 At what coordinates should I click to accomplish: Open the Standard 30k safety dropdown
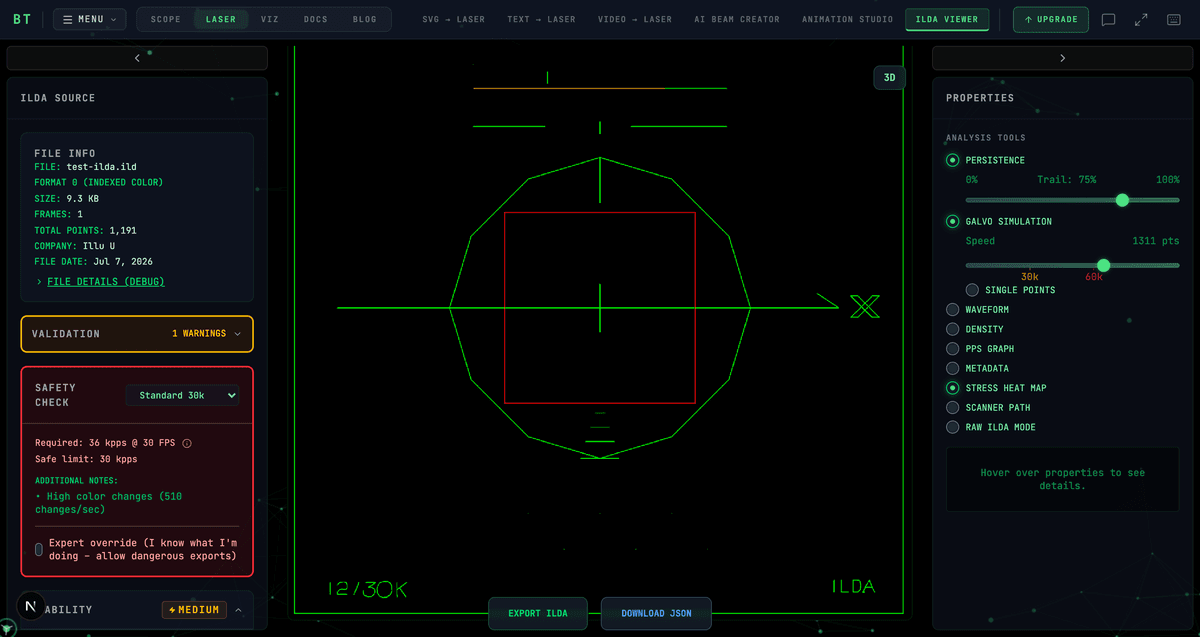click(x=183, y=395)
